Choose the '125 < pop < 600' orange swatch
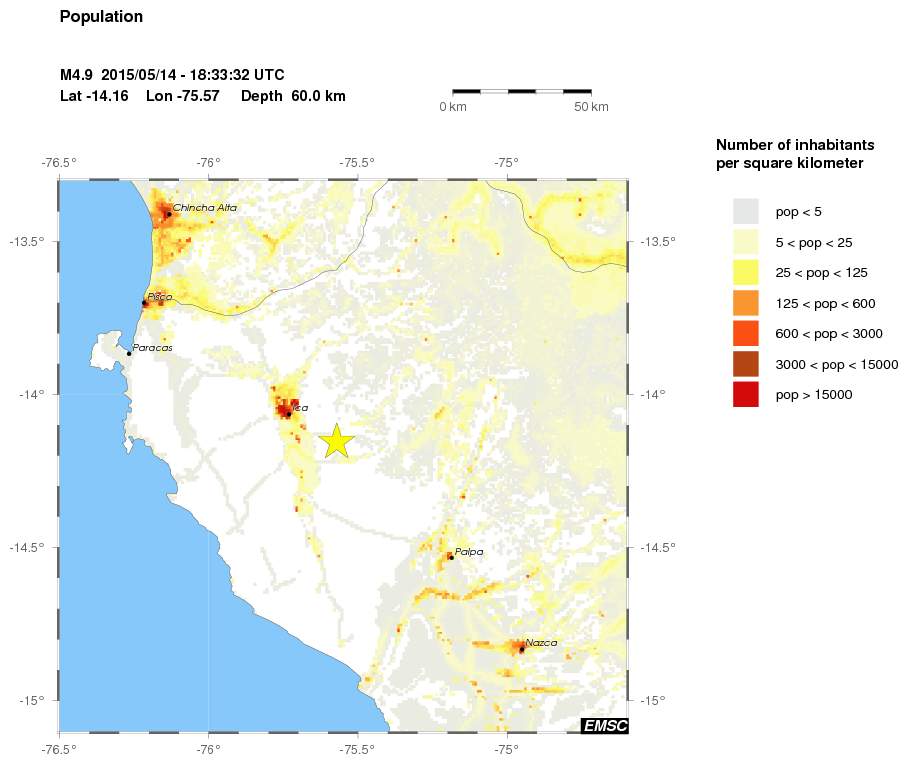The width and height of the screenshot is (908, 764). (746, 303)
